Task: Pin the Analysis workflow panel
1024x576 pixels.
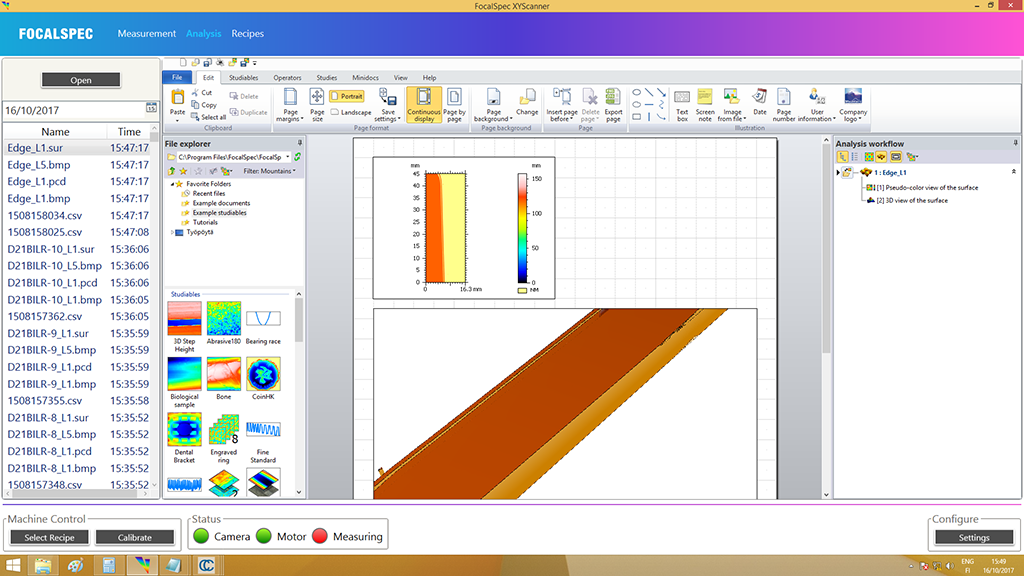Action: coord(1016,143)
